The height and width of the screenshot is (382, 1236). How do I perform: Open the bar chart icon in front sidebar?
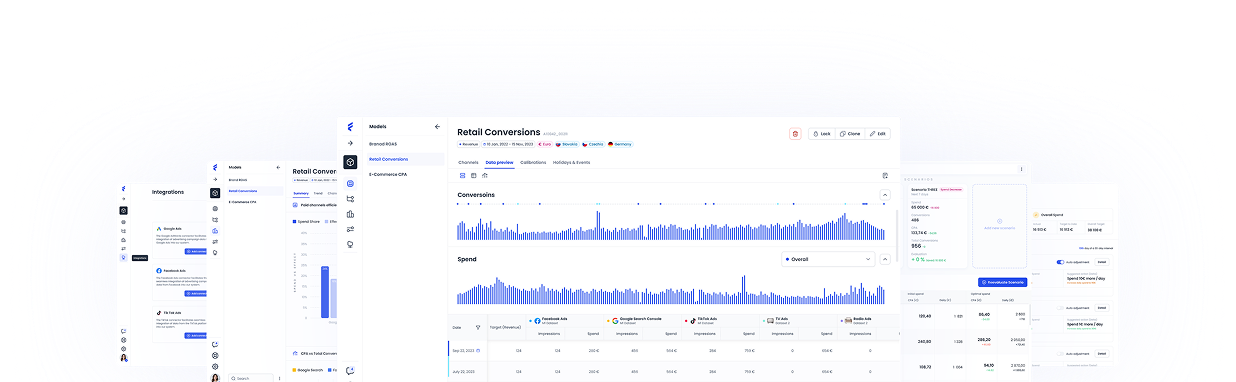coord(350,214)
